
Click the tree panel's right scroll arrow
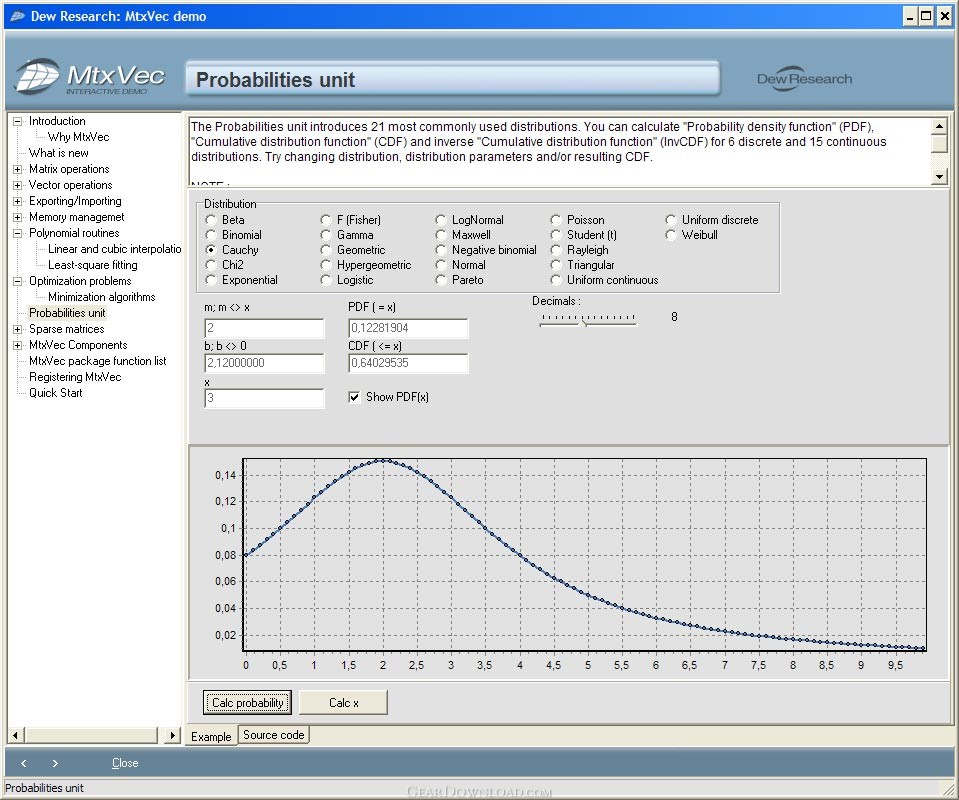click(172, 735)
